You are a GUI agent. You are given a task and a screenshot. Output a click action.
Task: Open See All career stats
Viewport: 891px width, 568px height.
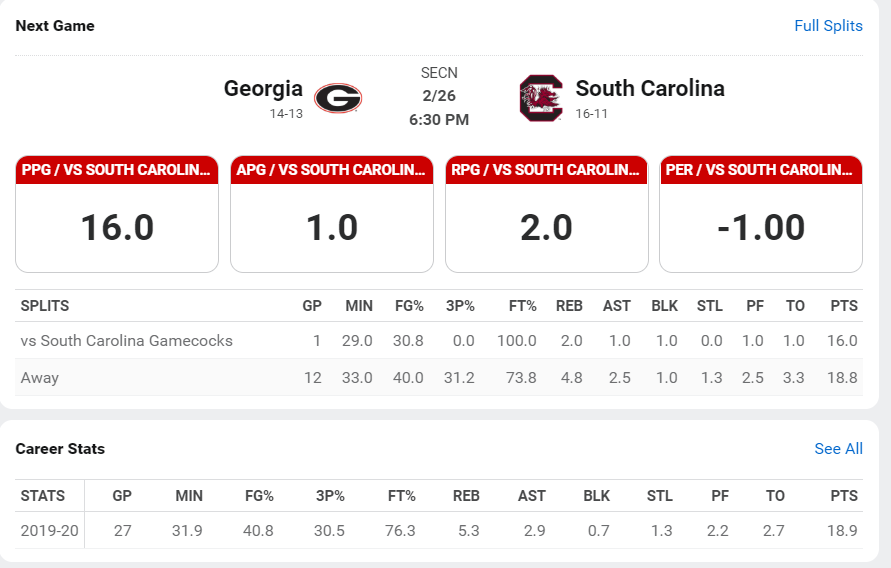[838, 449]
